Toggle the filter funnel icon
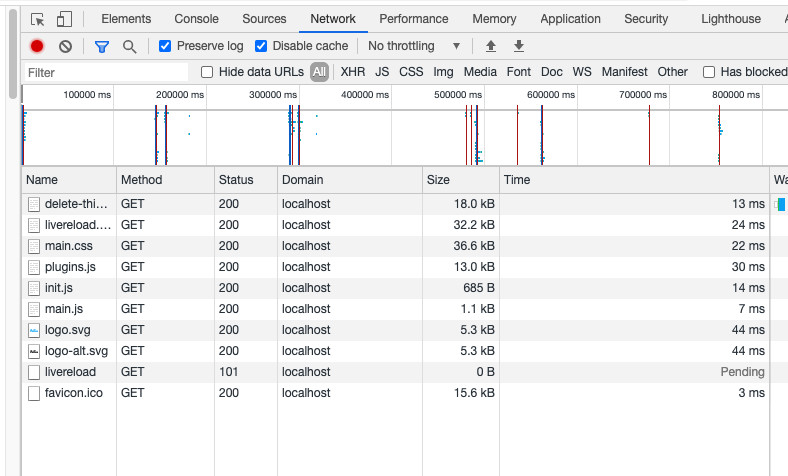This screenshot has height=476, width=788. coord(101,46)
